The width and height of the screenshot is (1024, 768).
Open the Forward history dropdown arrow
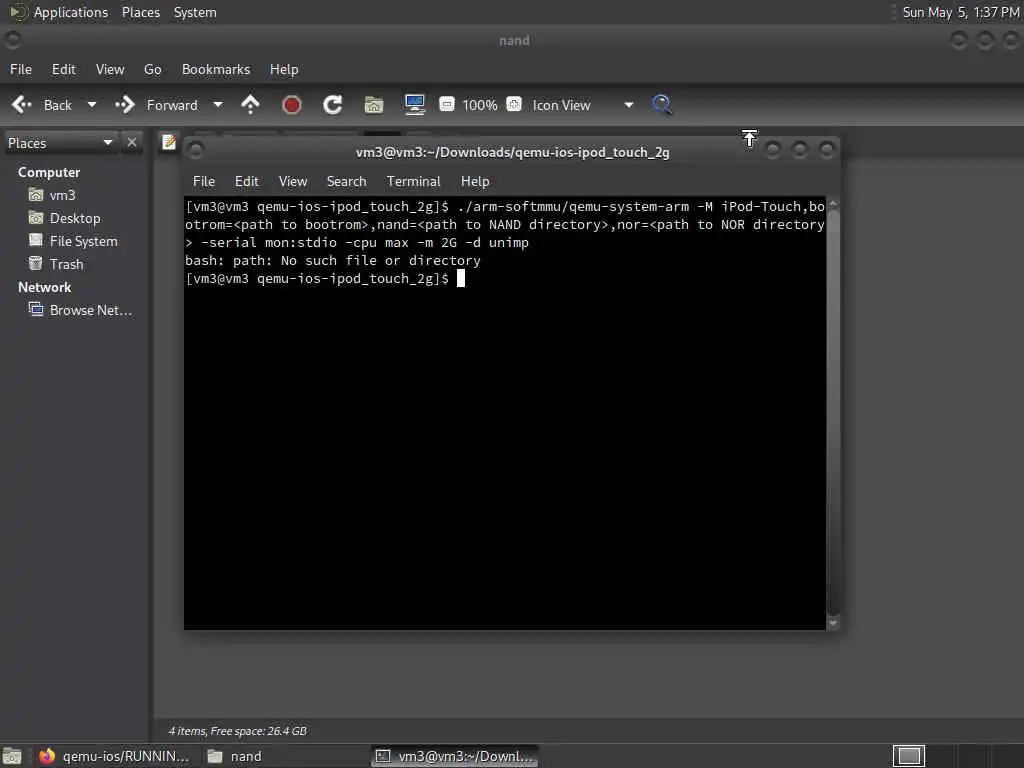(218, 104)
